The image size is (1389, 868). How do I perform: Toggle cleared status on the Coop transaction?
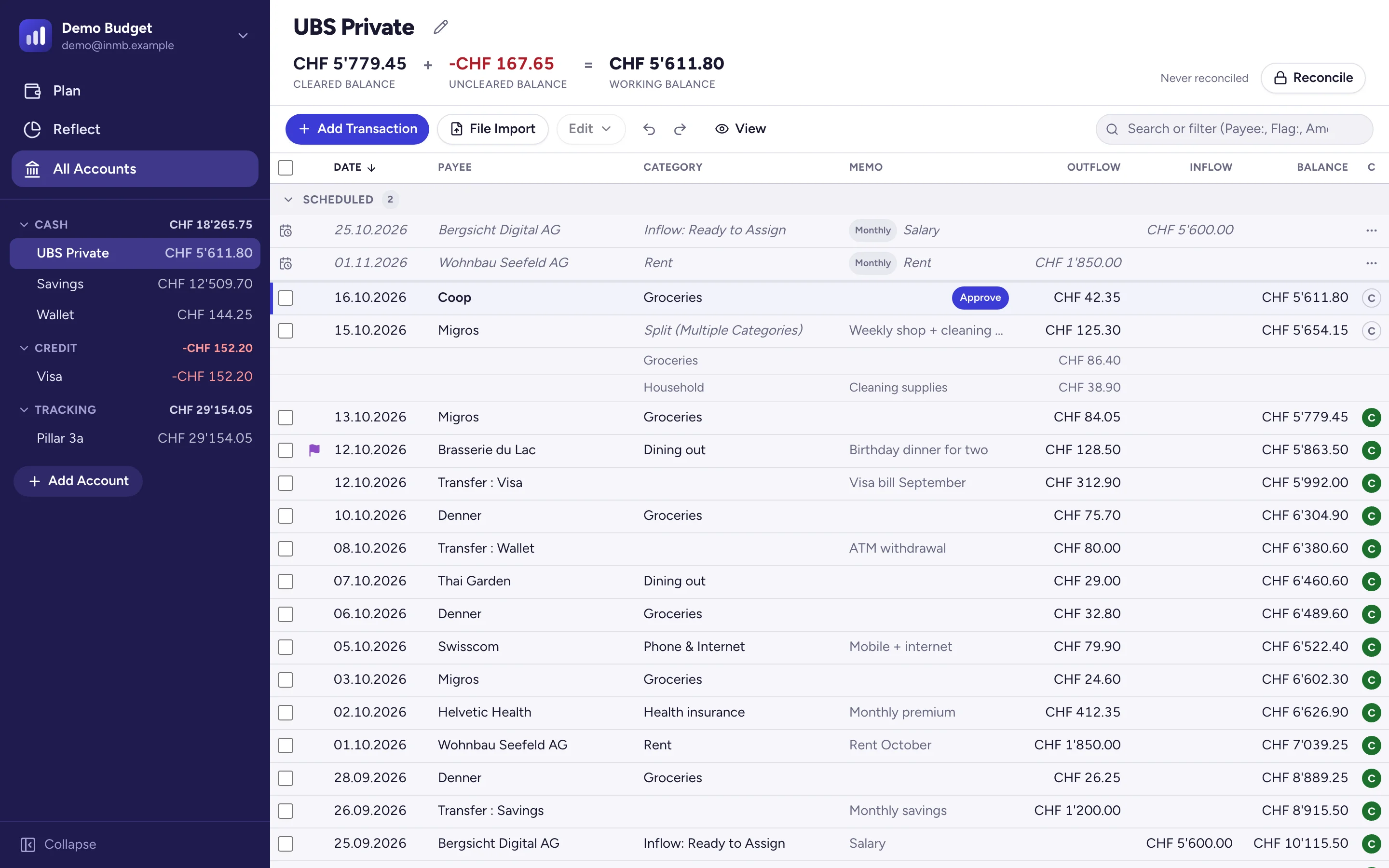[1371, 298]
